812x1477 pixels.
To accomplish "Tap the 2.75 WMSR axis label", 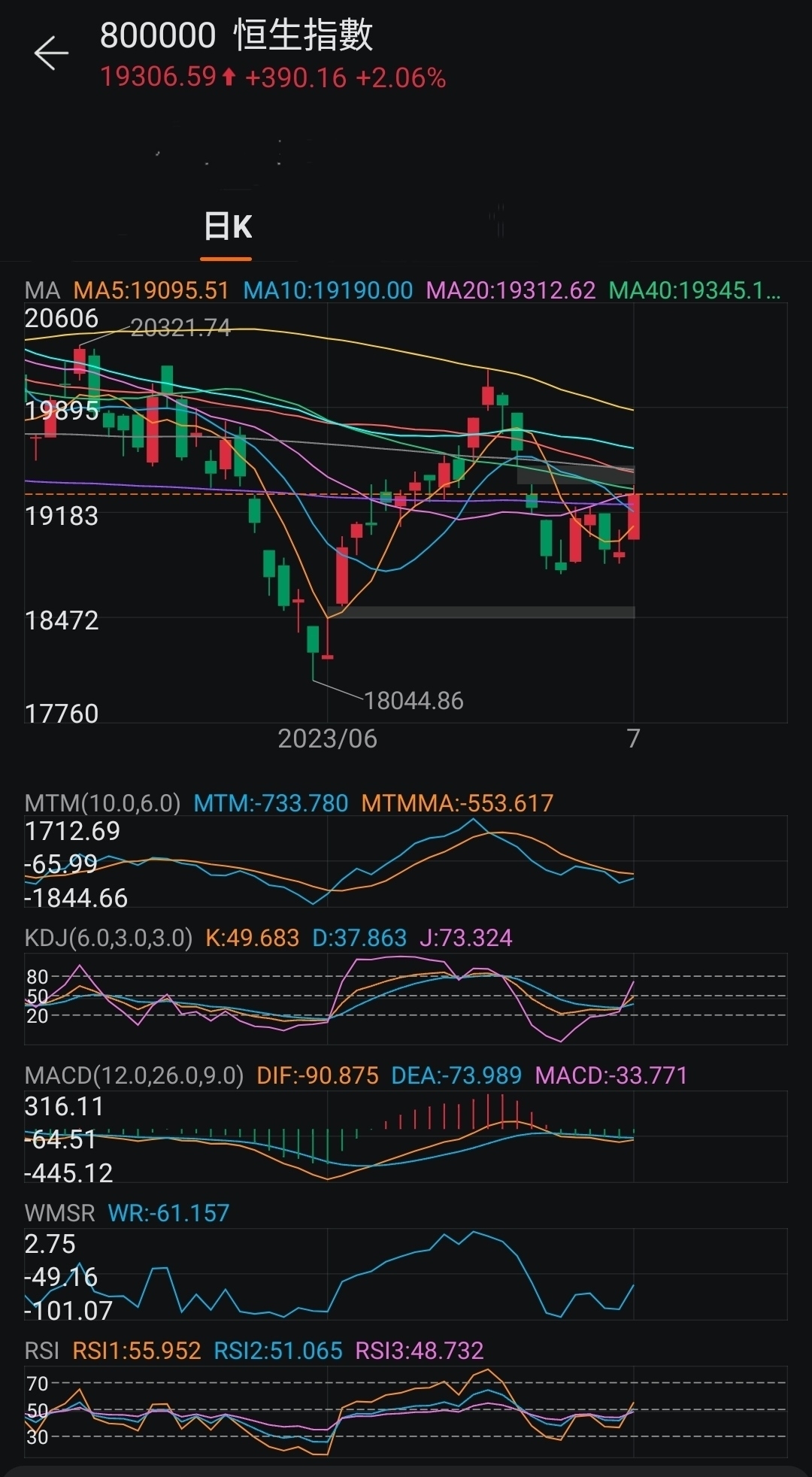I will point(50,1244).
